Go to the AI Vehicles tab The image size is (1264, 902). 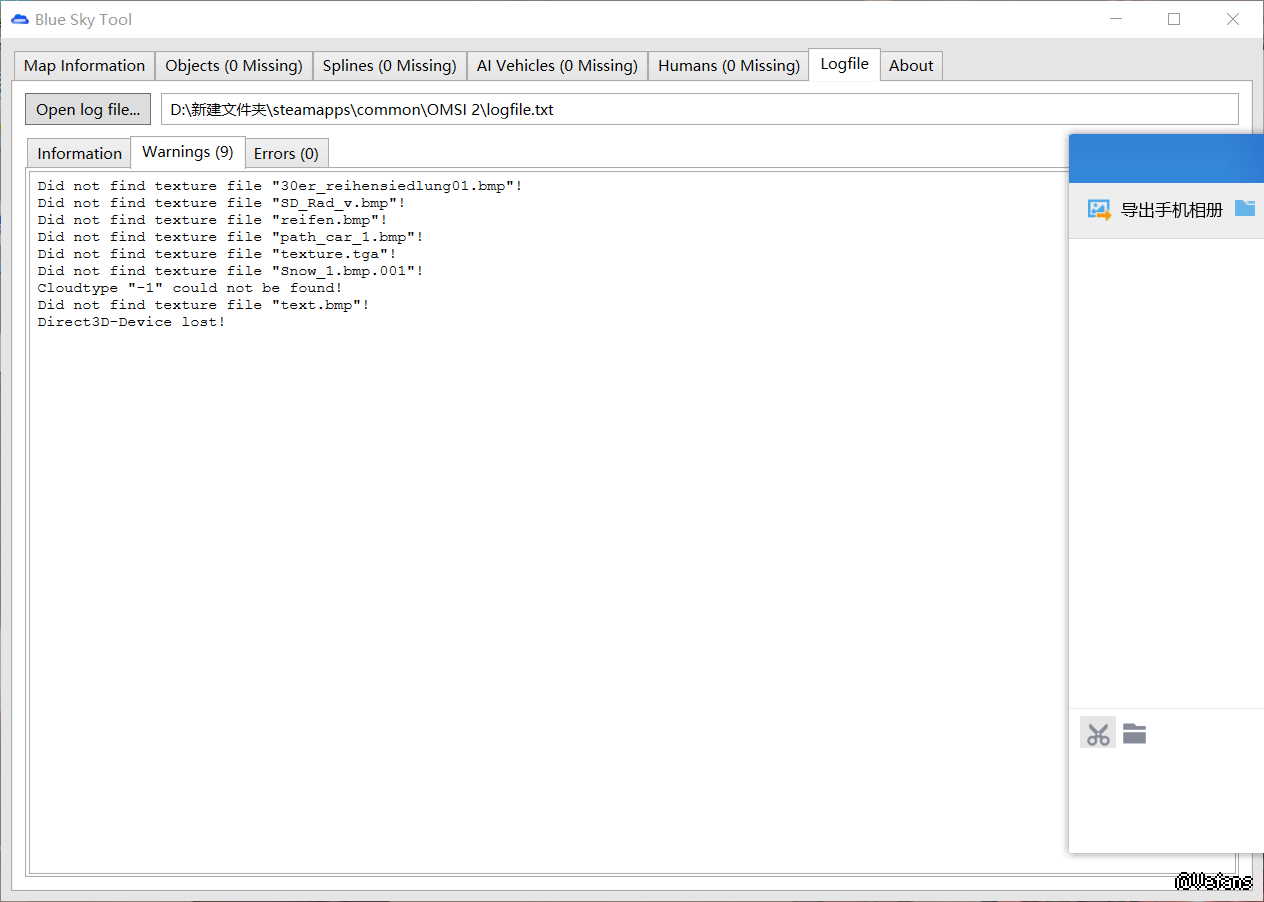(557, 66)
